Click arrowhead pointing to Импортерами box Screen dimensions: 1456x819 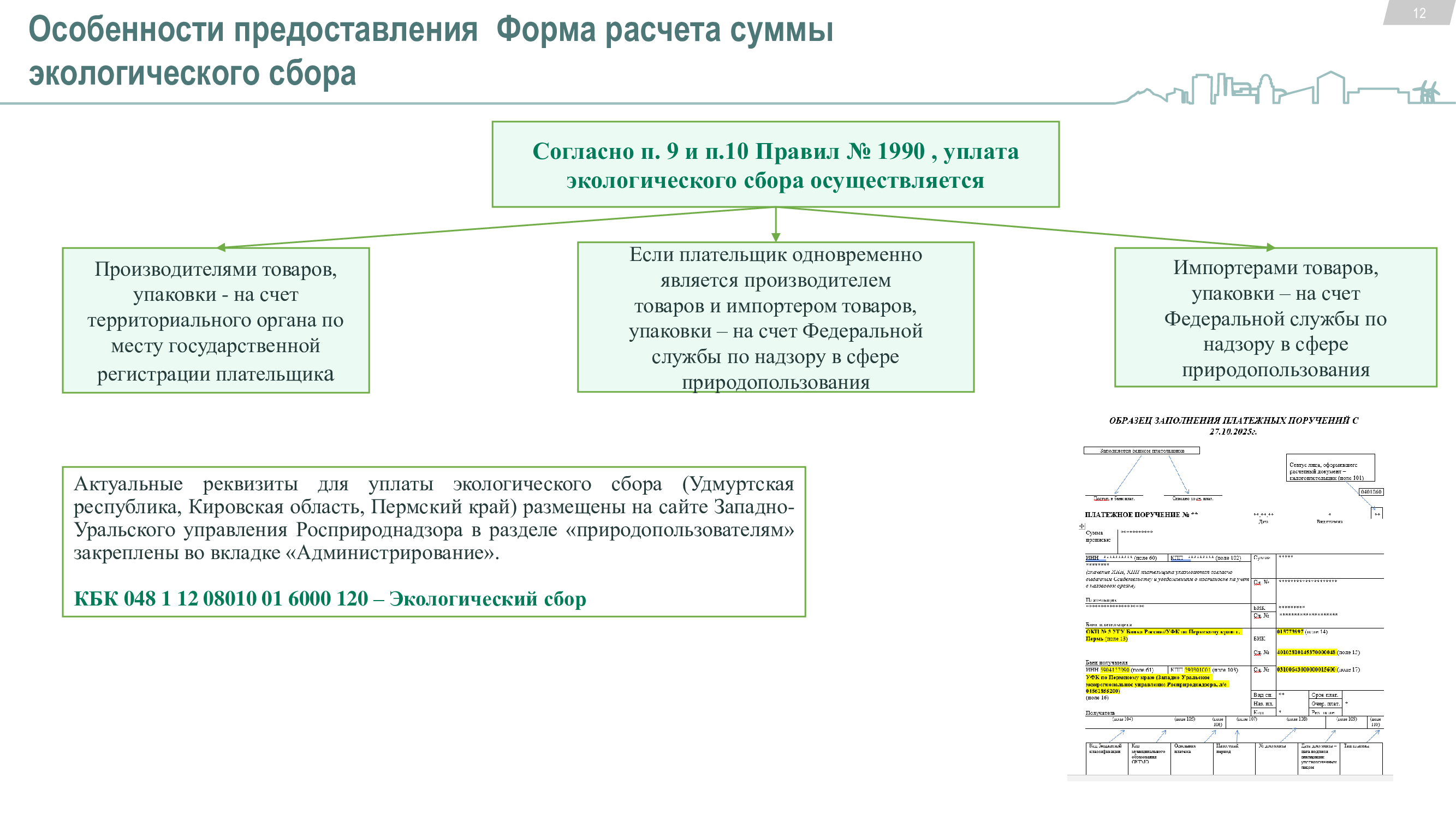1270,247
